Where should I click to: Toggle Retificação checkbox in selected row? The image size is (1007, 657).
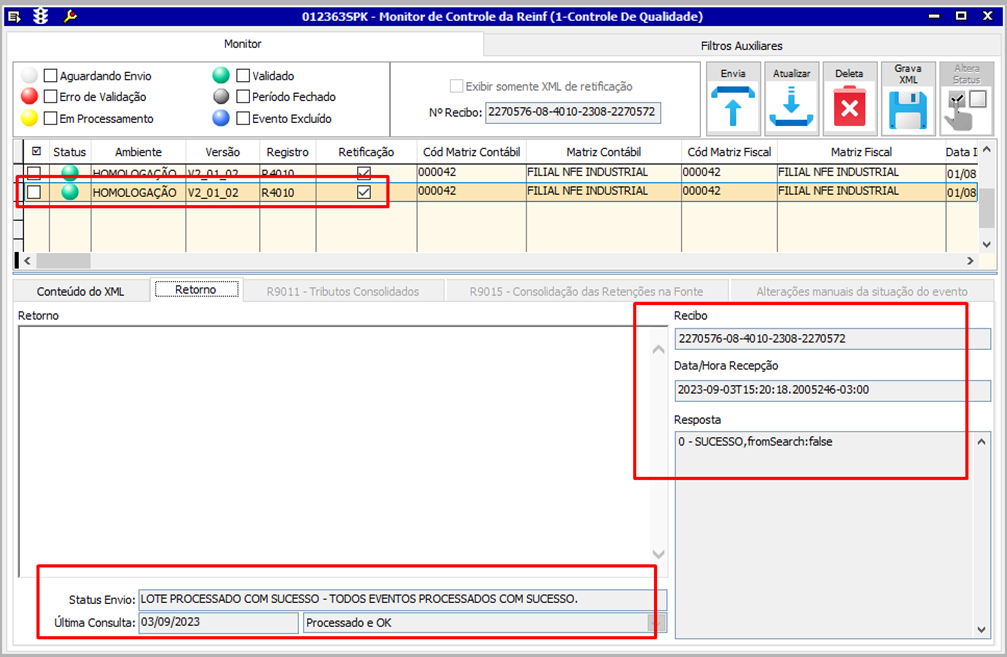[x=364, y=192]
